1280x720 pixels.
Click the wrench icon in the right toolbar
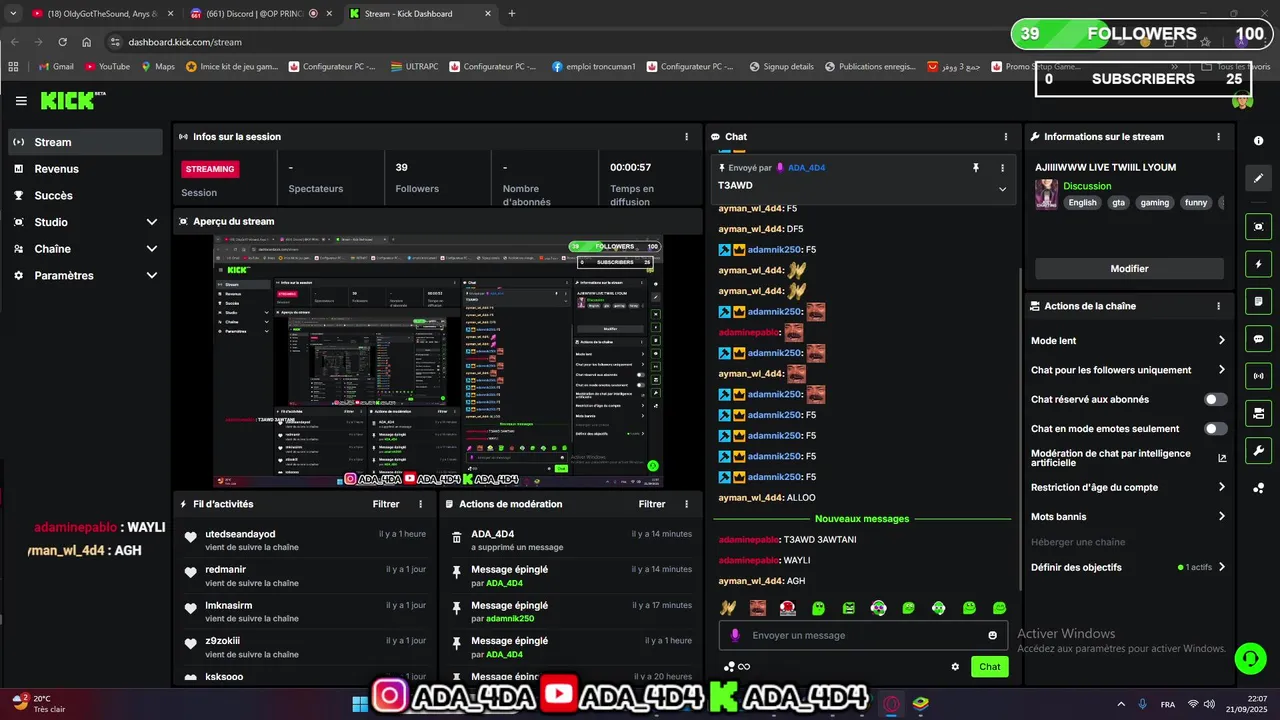1258,450
